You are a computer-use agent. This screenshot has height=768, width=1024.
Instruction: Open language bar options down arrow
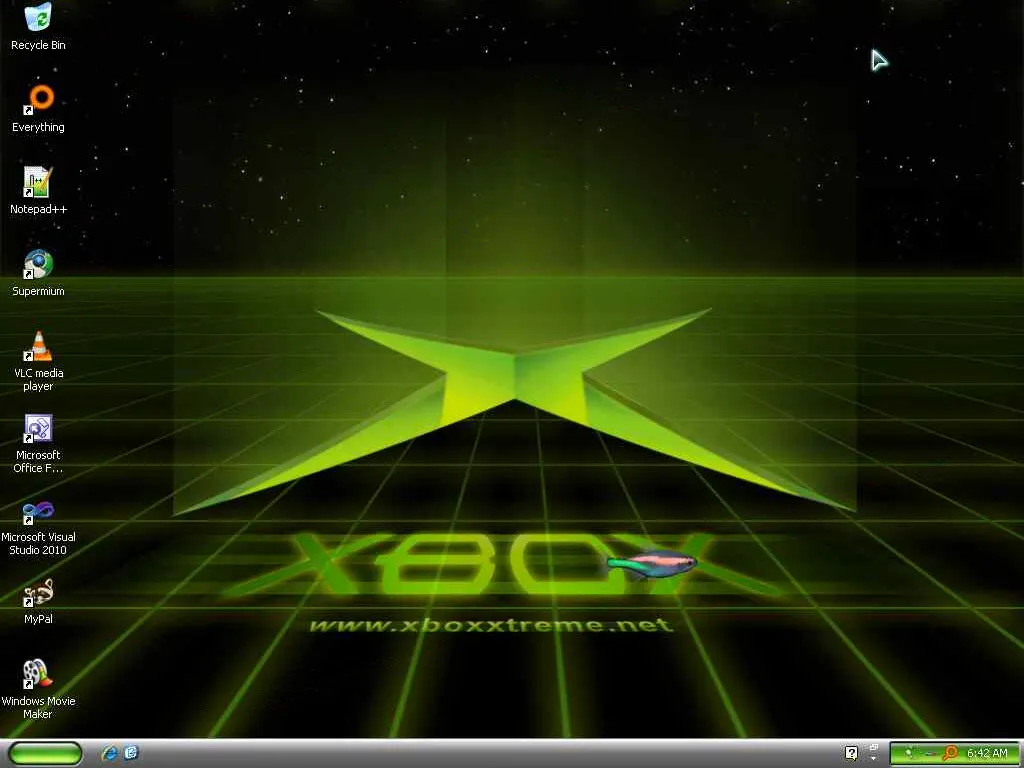pyautogui.click(x=874, y=759)
